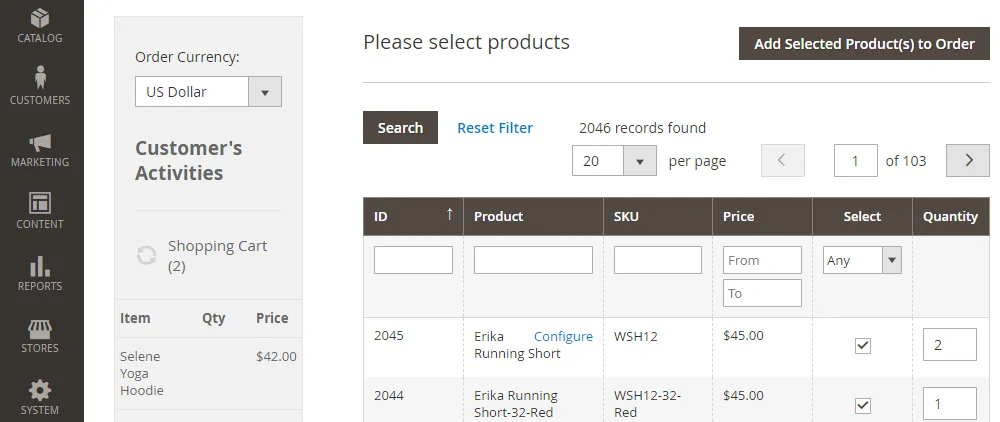Click SKU cell WSH12
The width and height of the screenshot is (1000, 422).
click(x=635, y=336)
